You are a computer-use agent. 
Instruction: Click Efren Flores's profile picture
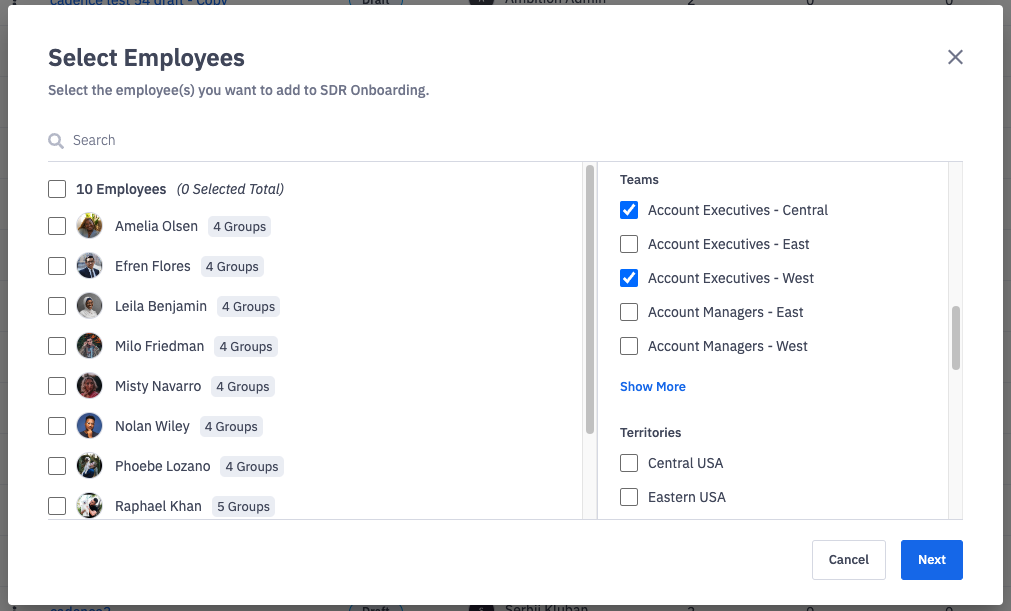[90, 266]
